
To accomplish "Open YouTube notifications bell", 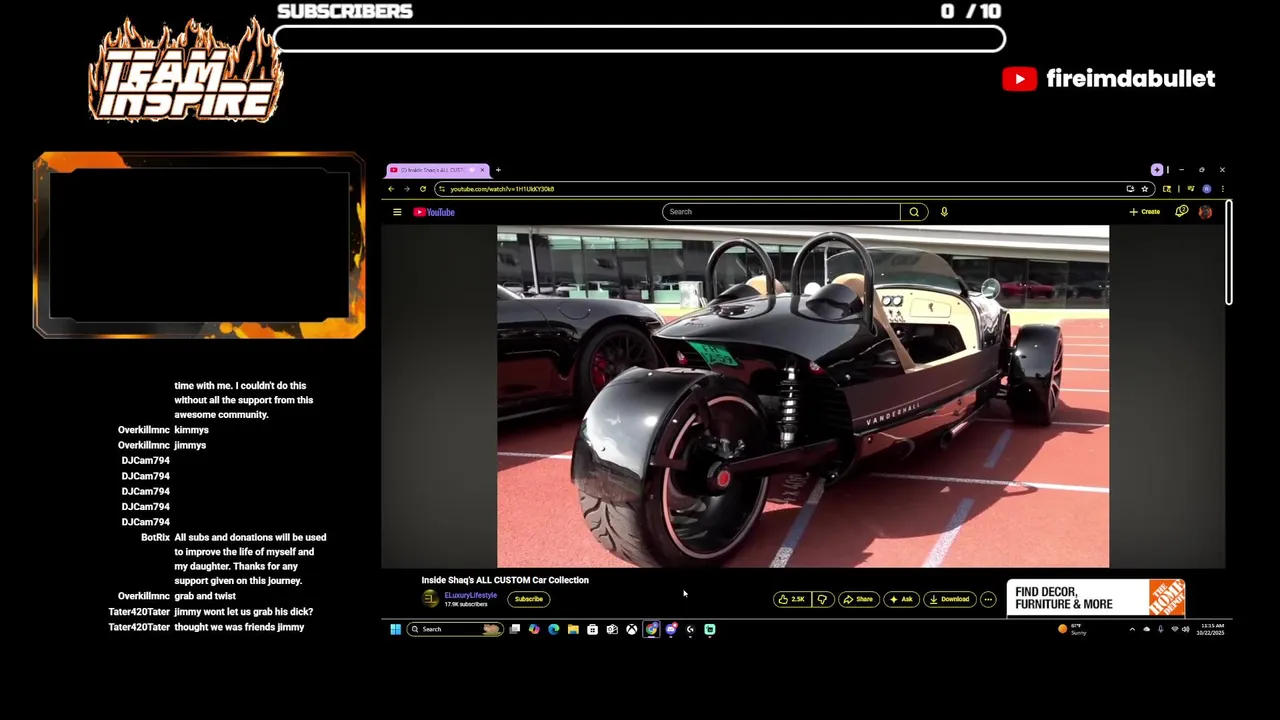I will coord(1181,212).
